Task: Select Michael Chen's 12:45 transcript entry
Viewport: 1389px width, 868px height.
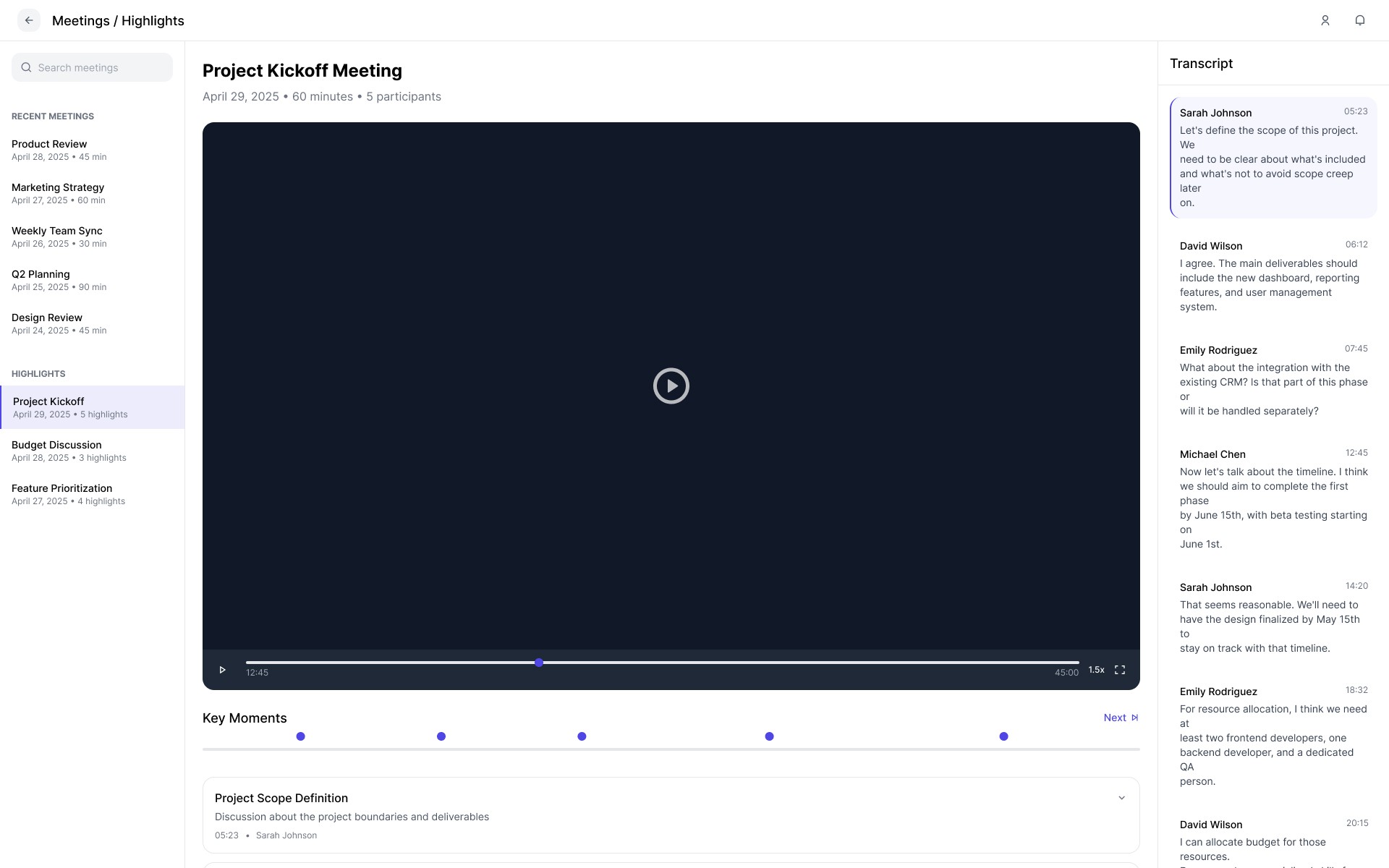Action: pyautogui.click(x=1273, y=499)
